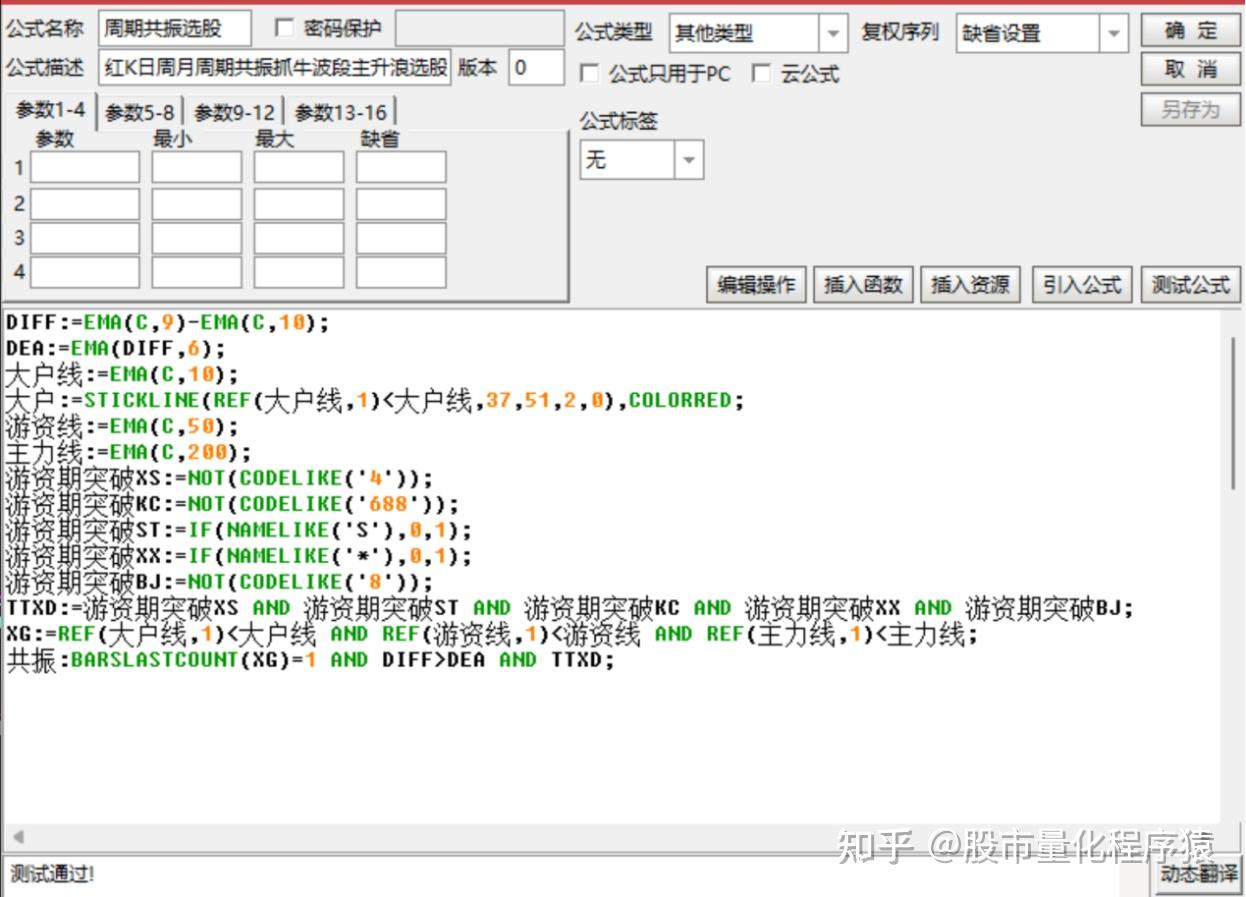Click the code editor vertical scrollbar
This screenshot has height=897, width=1246.
[x=1234, y=413]
